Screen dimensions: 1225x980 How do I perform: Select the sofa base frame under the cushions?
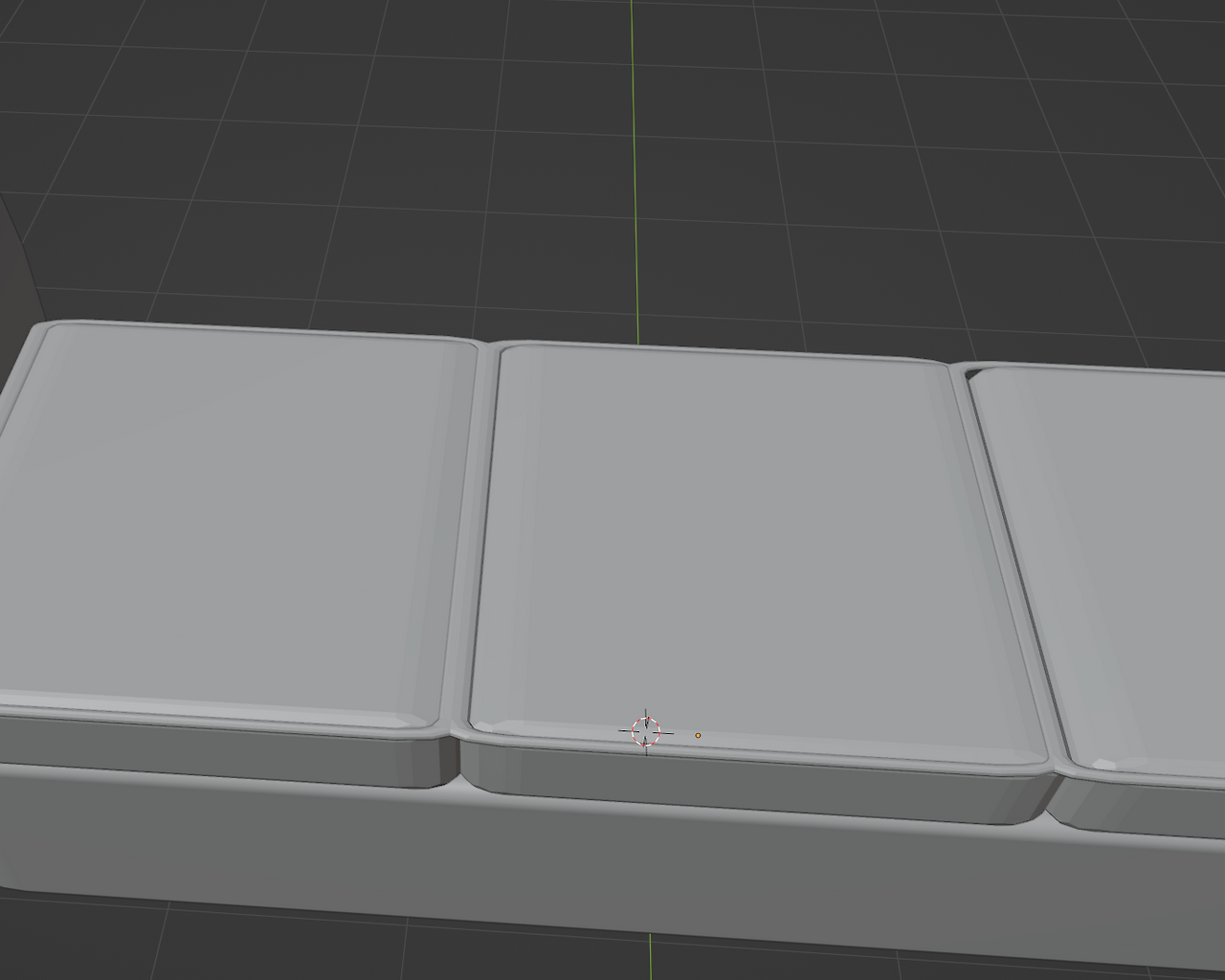click(x=612, y=866)
